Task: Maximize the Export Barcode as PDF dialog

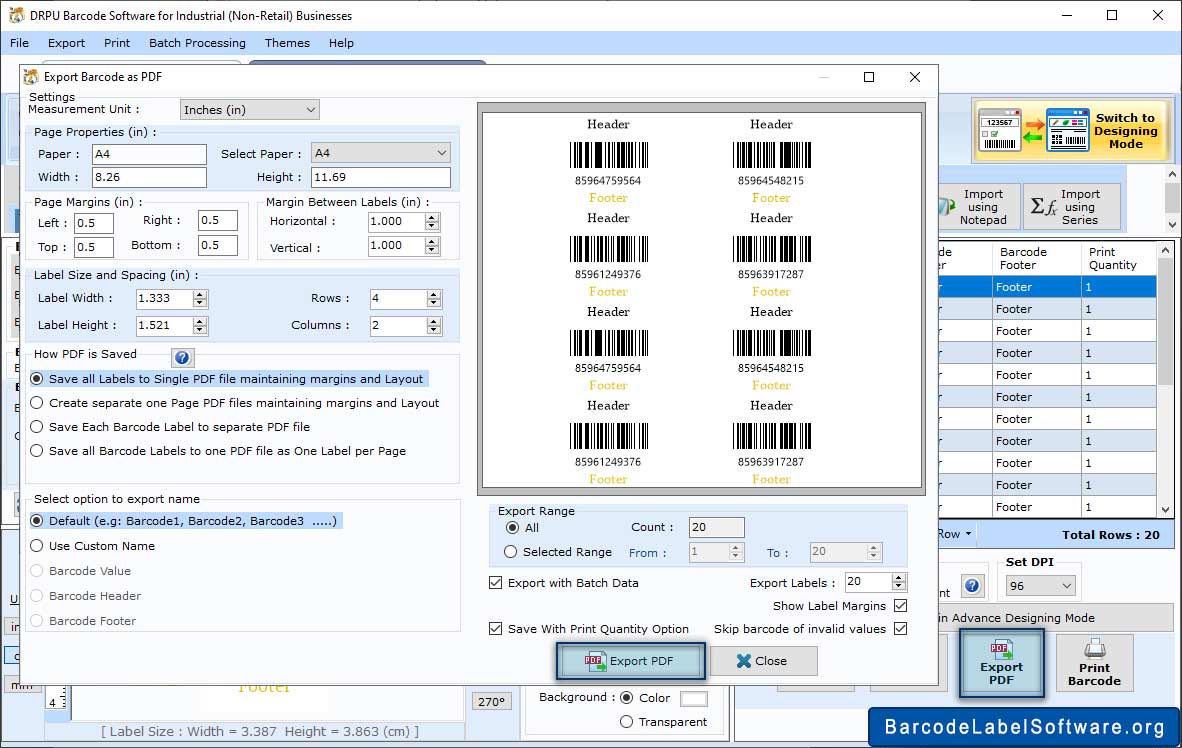Action: (868, 77)
